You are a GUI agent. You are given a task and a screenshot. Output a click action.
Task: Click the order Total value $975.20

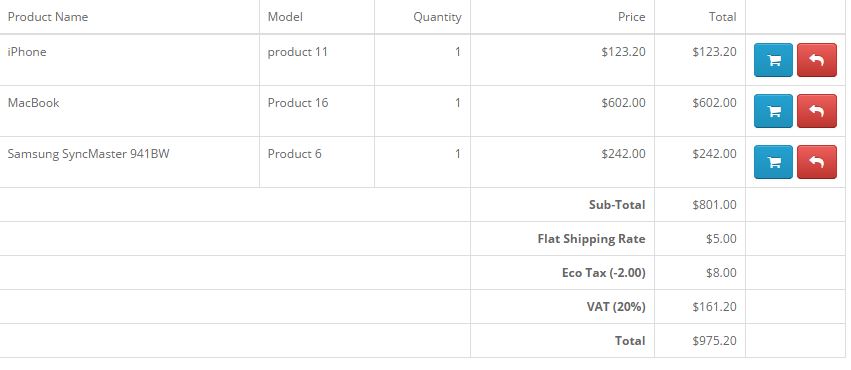pos(714,341)
